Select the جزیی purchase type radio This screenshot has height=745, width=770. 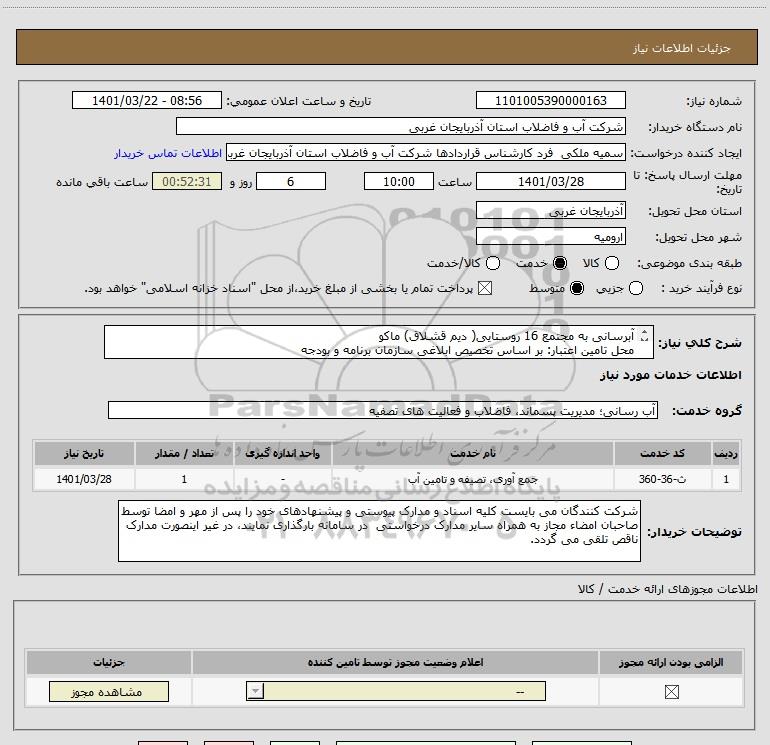point(636,289)
